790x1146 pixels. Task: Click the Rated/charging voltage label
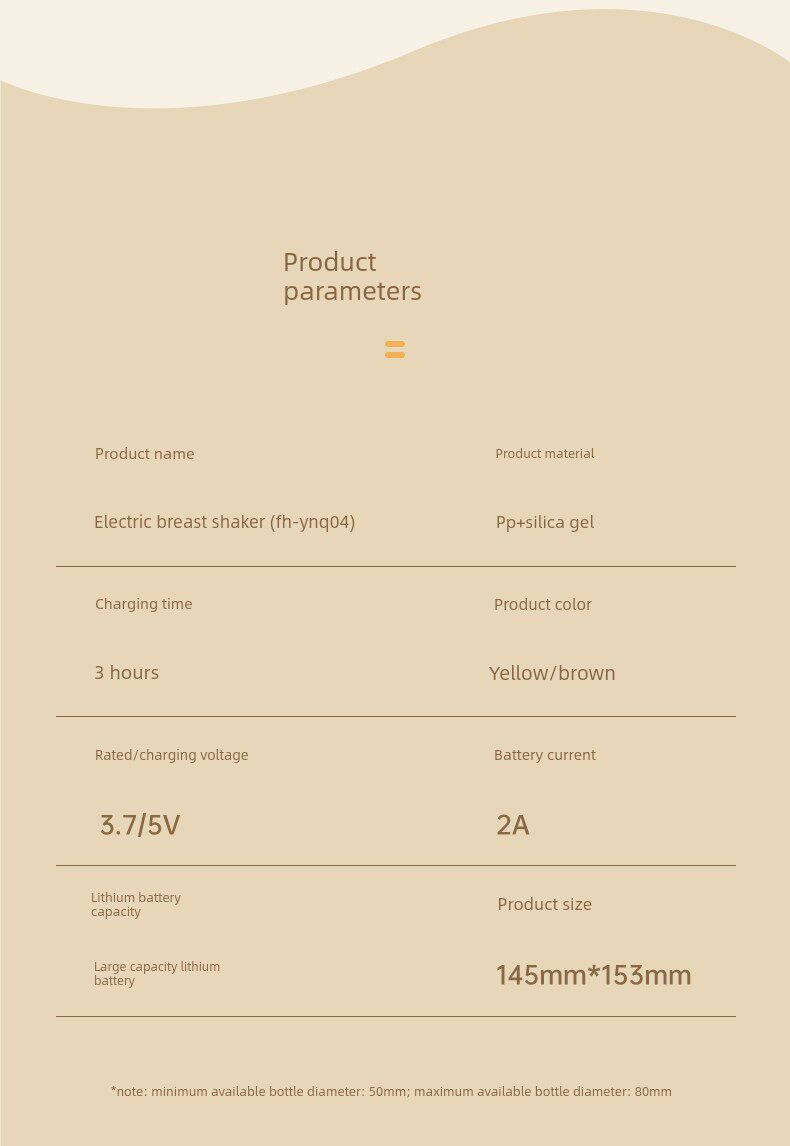click(172, 755)
